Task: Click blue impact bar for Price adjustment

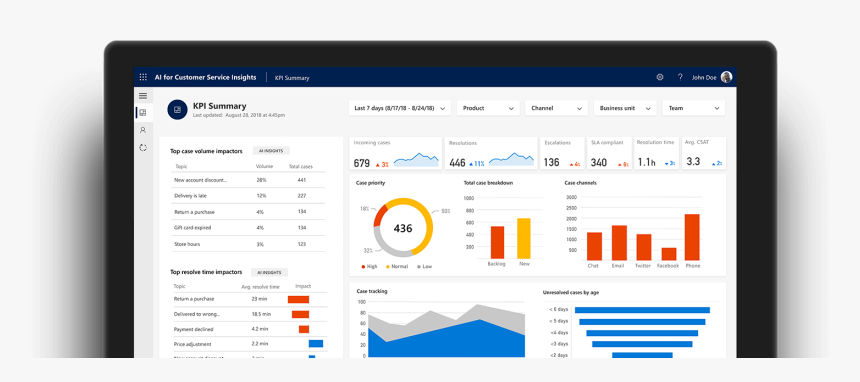Action: pos(316,344)
